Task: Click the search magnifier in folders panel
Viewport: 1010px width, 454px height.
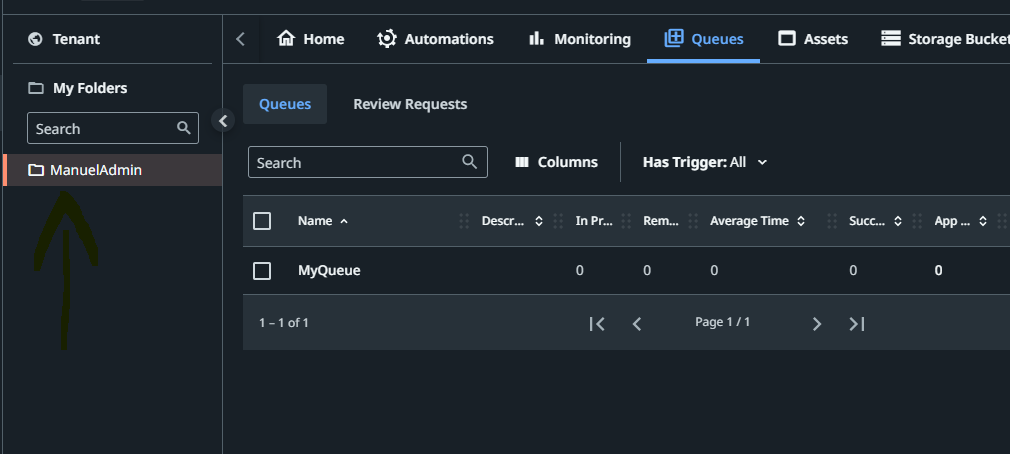Action: 183,128
